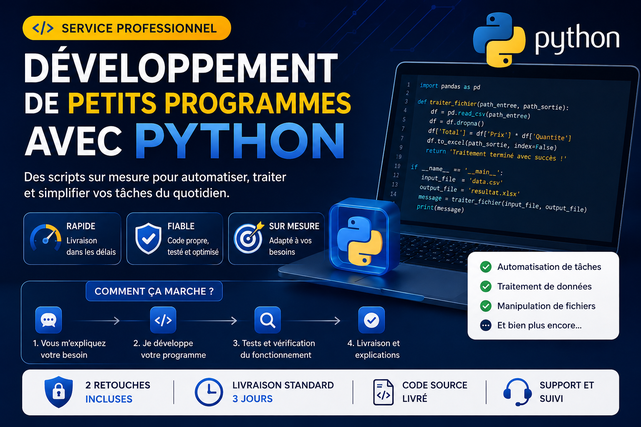This screenshot has width=641, height=427.
Task: Click the blue PYTHON headline word
Action: pyautogui.click(x=240, y=141)
